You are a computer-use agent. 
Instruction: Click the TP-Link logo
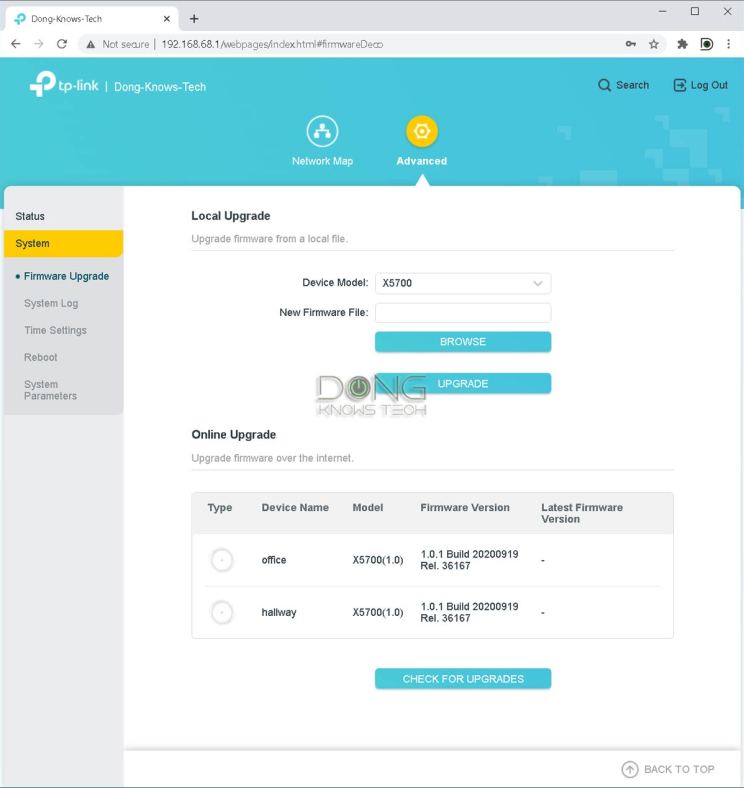pyautogui.click(x=64, y=84)
